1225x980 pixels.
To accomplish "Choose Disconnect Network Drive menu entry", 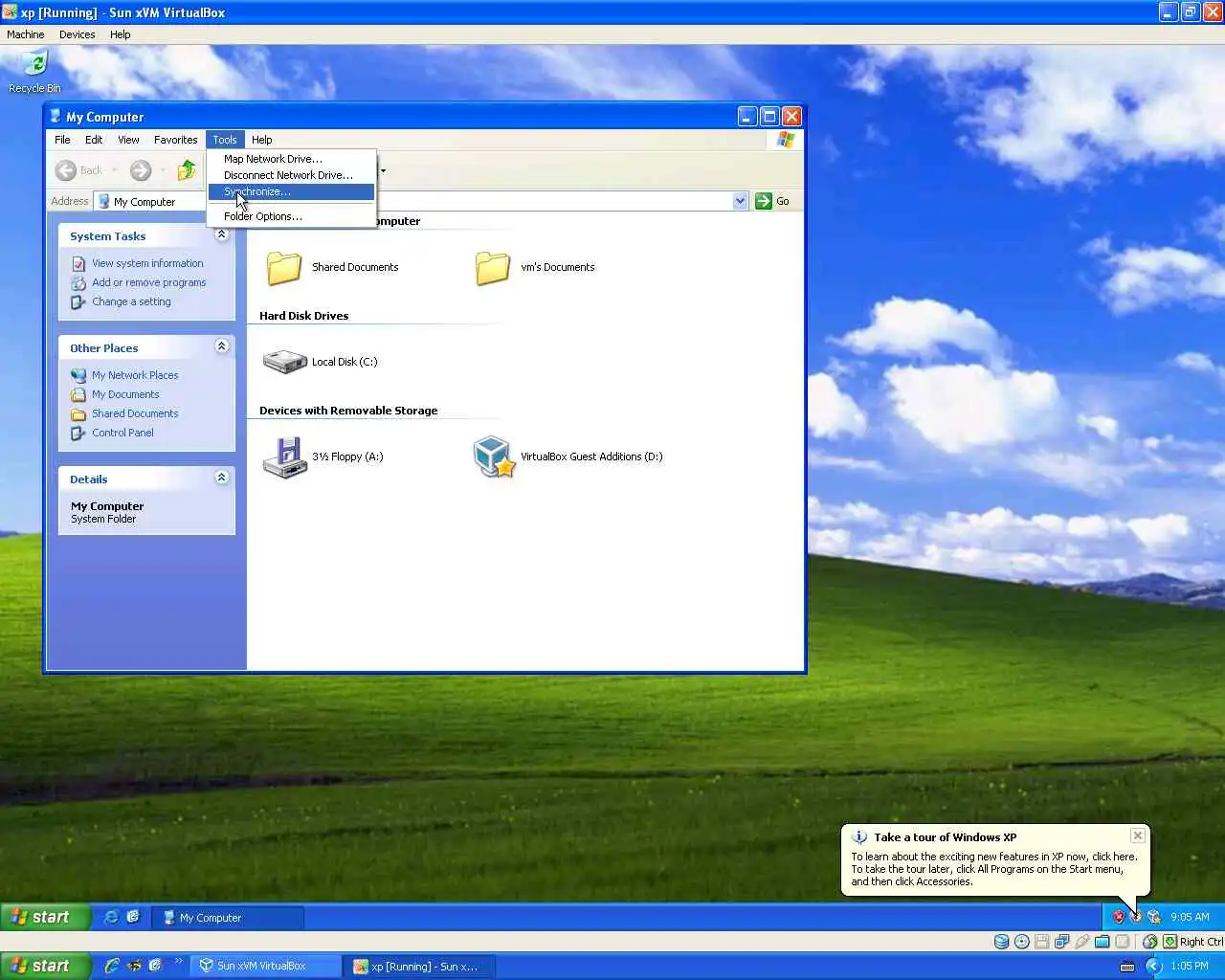I will (291, 175).
